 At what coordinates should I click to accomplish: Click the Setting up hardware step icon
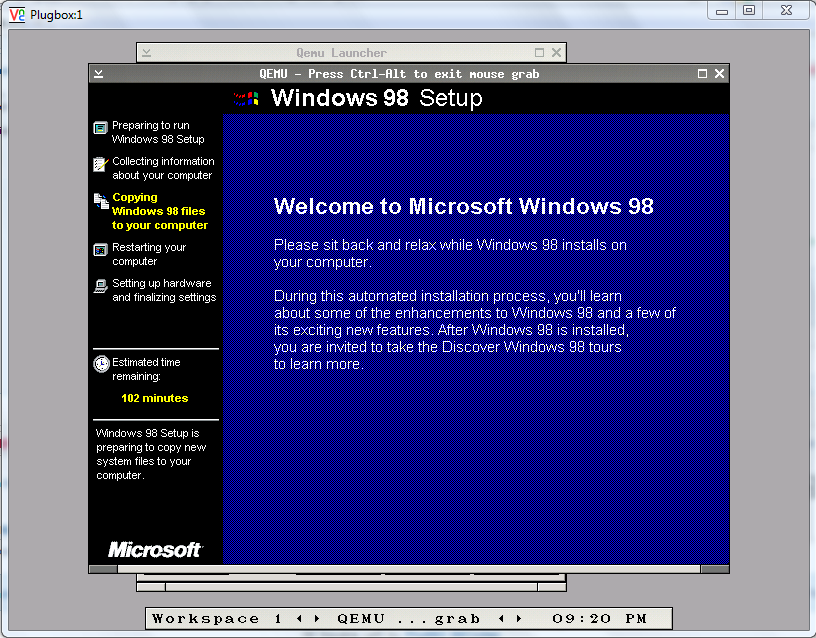(100, 286)
